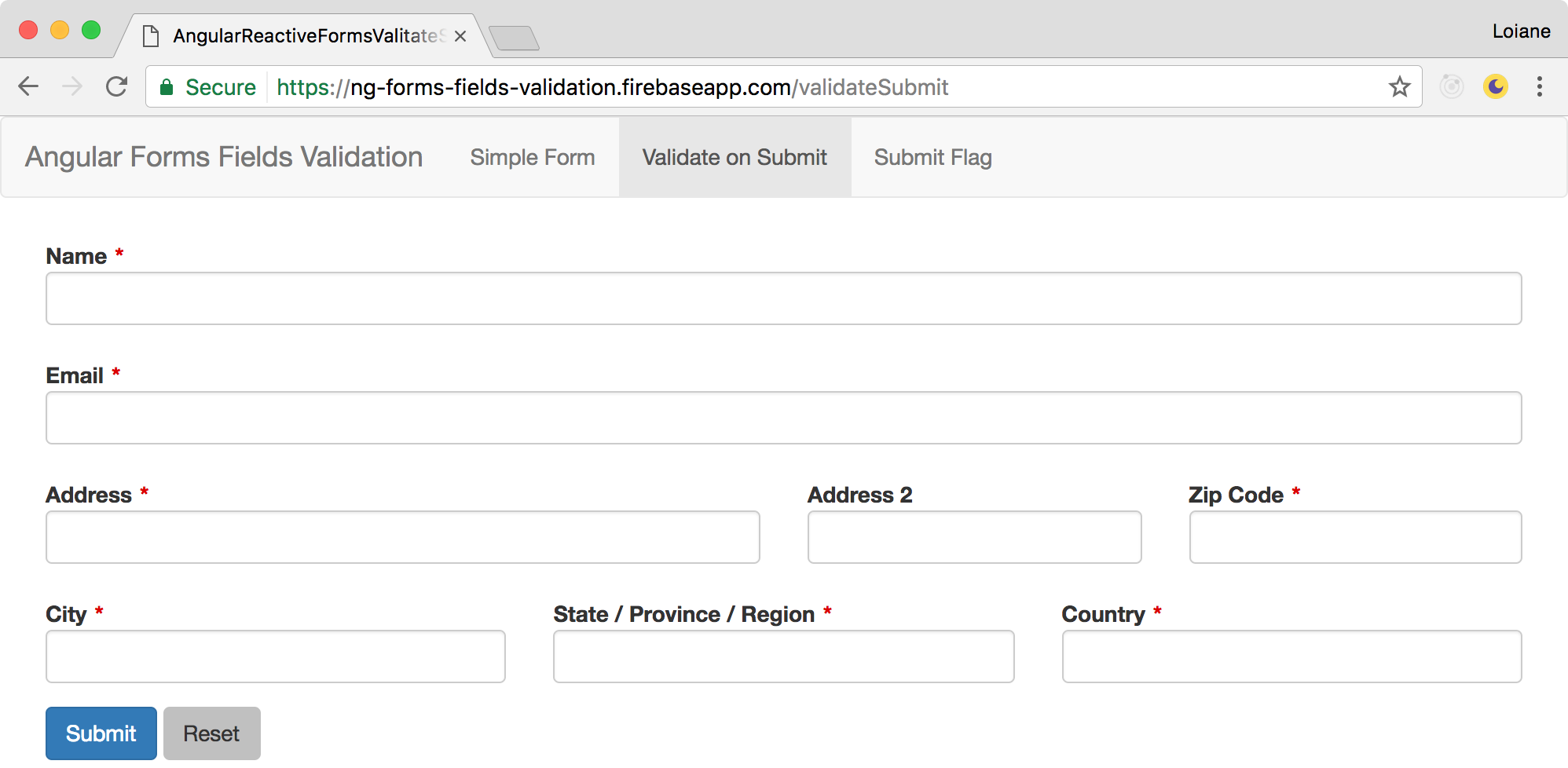Click the page icon on the browser tab

[x=149, y=35]
